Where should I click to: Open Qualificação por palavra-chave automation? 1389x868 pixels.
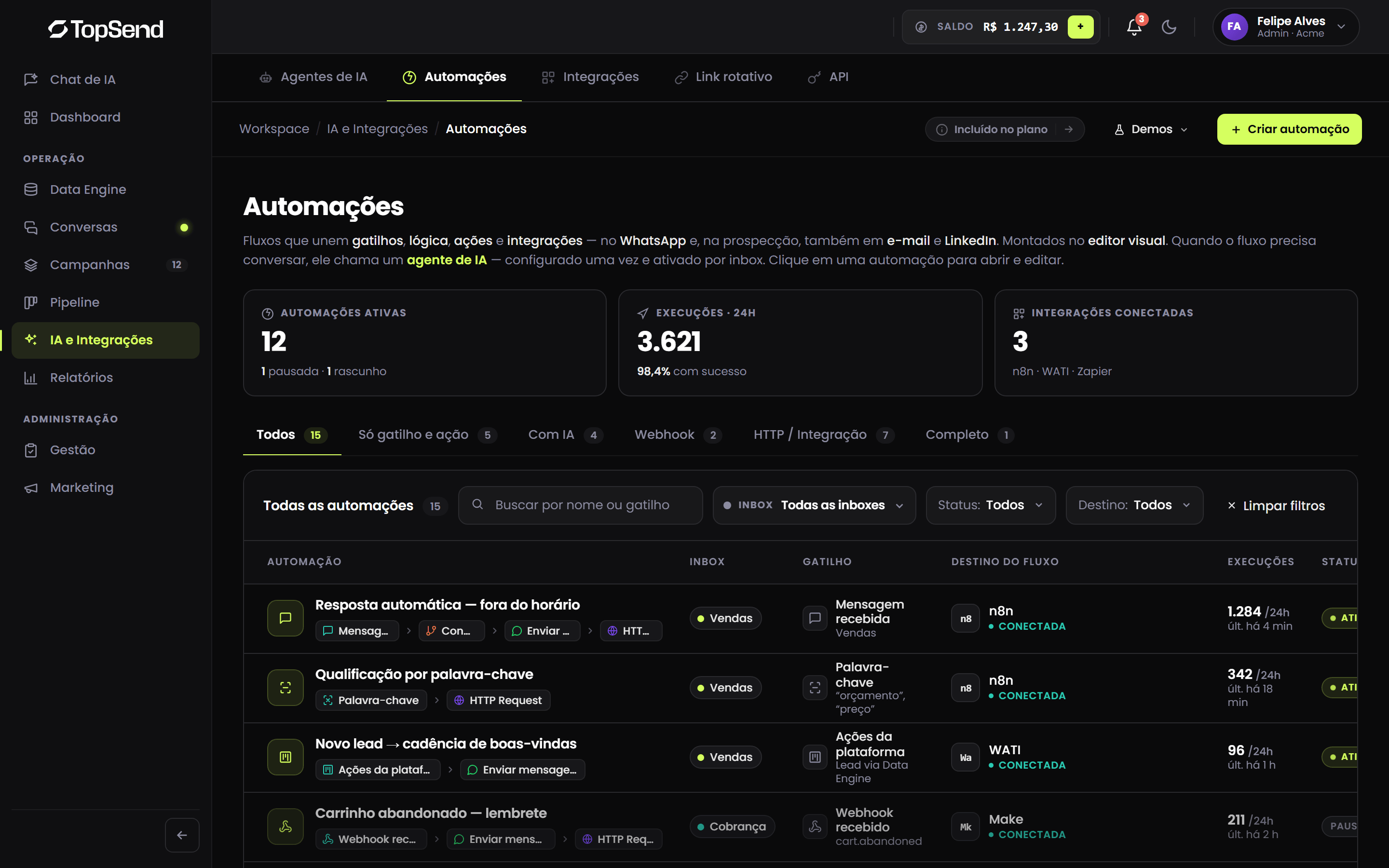tap(424, 674)
